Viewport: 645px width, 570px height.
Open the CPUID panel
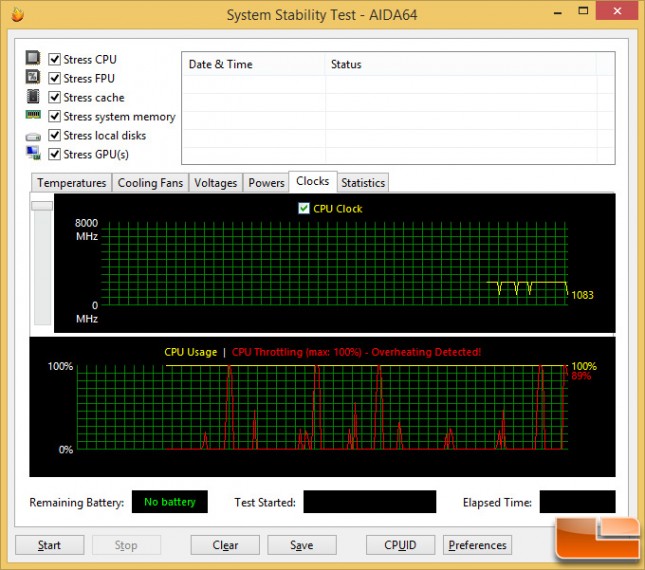click(400, 545)
